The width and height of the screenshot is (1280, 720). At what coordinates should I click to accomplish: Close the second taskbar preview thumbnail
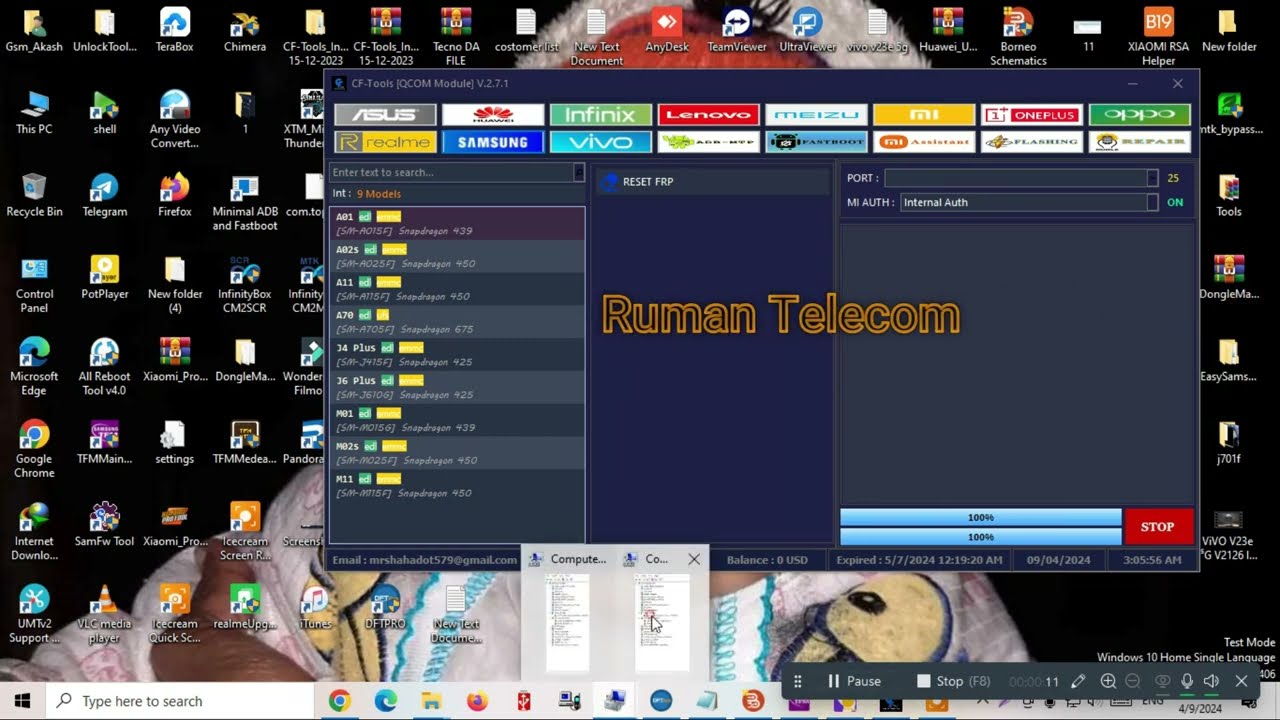(694, 559)
